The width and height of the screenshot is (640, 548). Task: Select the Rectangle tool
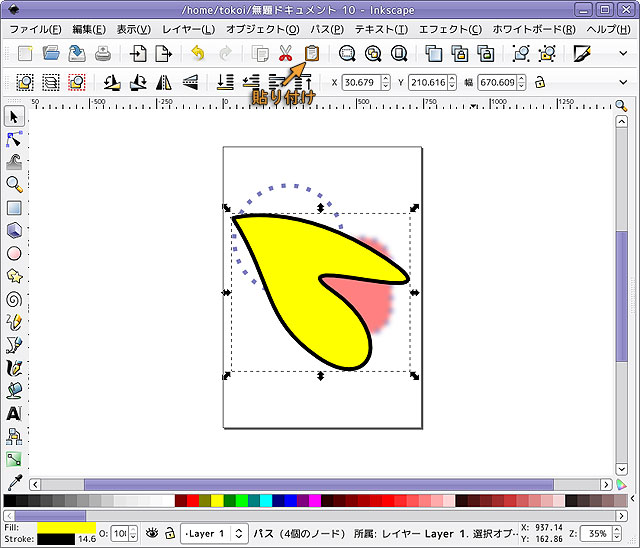[x=14, y=208]
